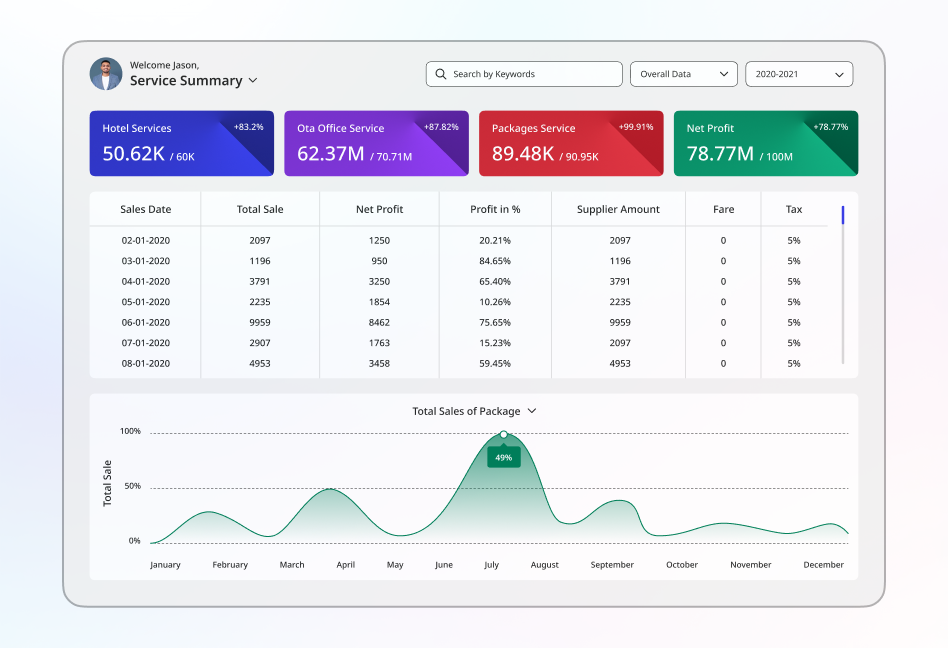Open Jason's profile avatar
The height and width of the screenshot is (648, 948).
point(106,74)
